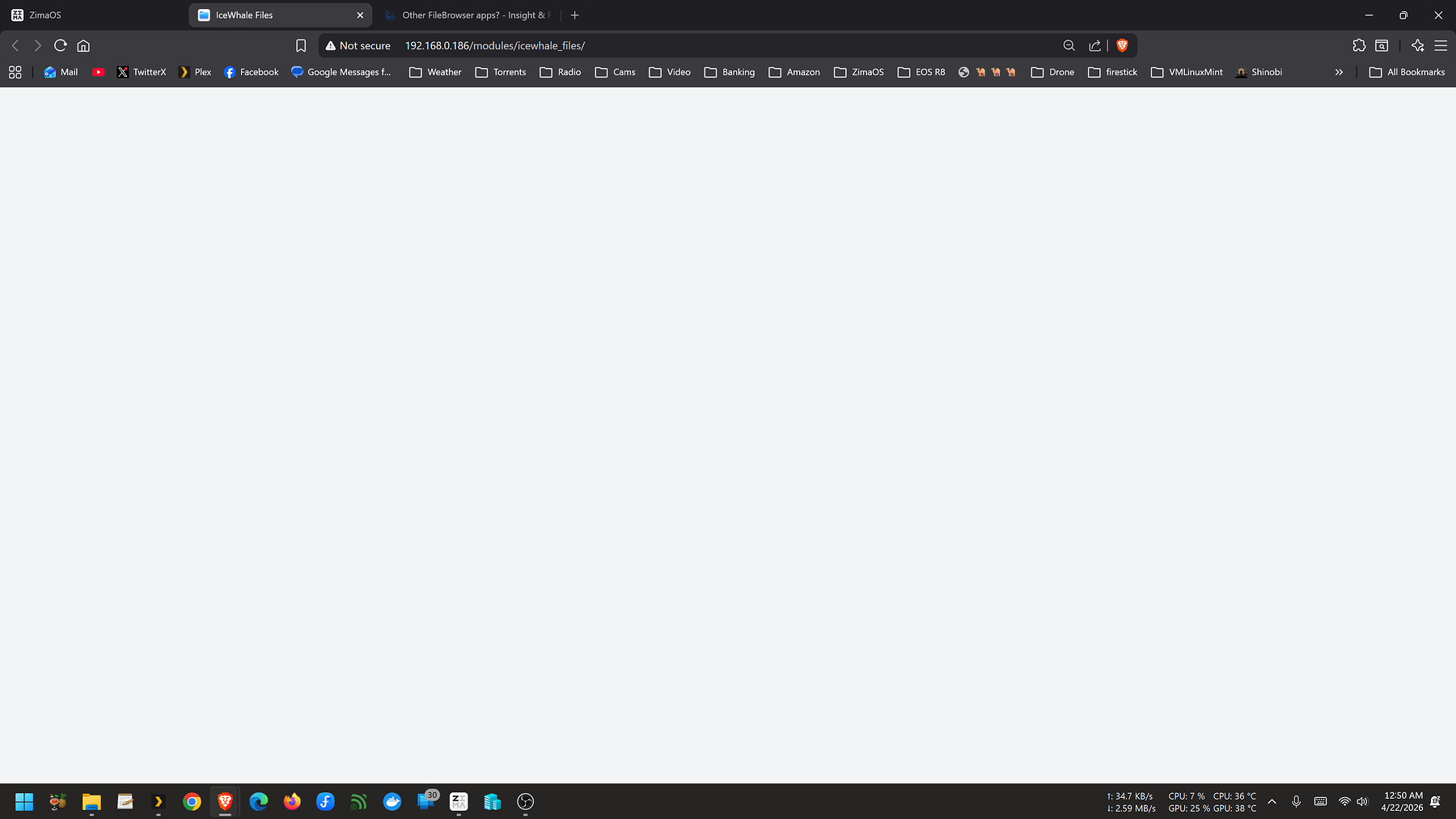Open the apps grid icon in bookmarks bar

tap(15, 72)
